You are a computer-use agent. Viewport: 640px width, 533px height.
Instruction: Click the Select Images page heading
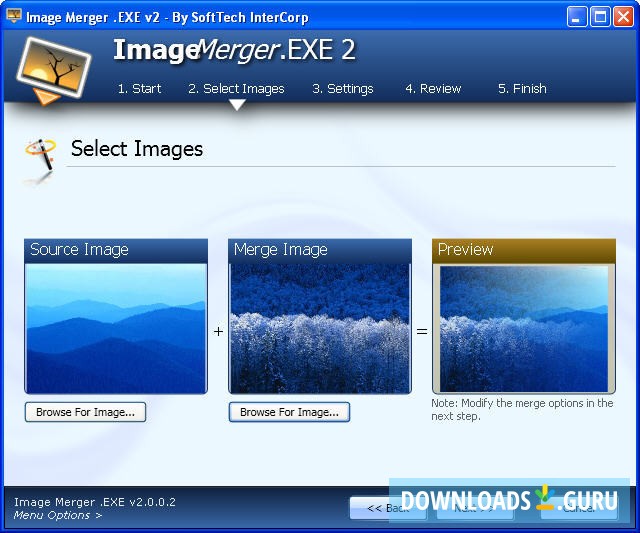[137, 149]
